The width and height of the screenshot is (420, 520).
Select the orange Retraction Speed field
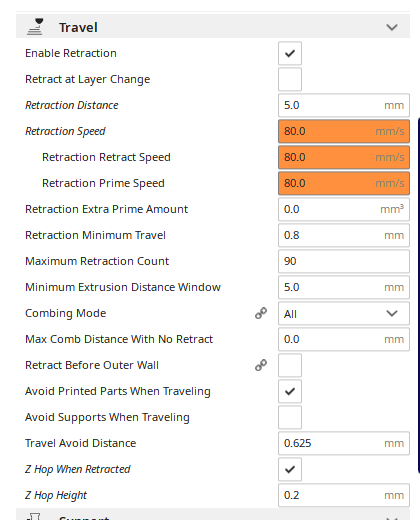point(344,131)
